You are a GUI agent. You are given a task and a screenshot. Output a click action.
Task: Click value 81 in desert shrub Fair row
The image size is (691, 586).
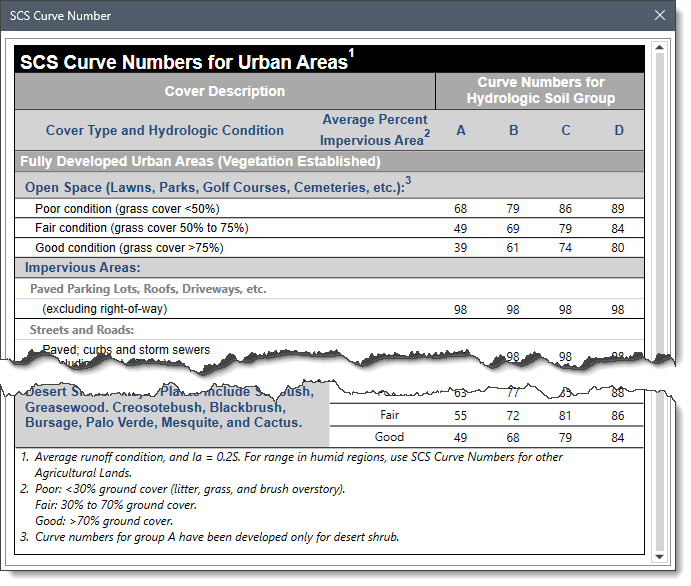click(565, 415)
